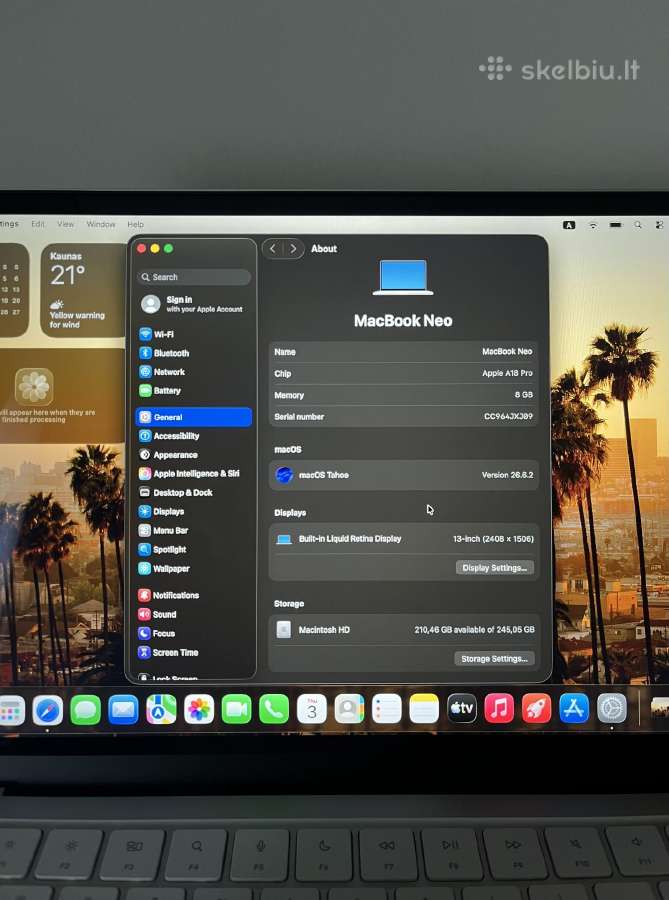This screenshot has width=669, height=900.
Task: Go forward with the right chevron
Action: point(293,249)
